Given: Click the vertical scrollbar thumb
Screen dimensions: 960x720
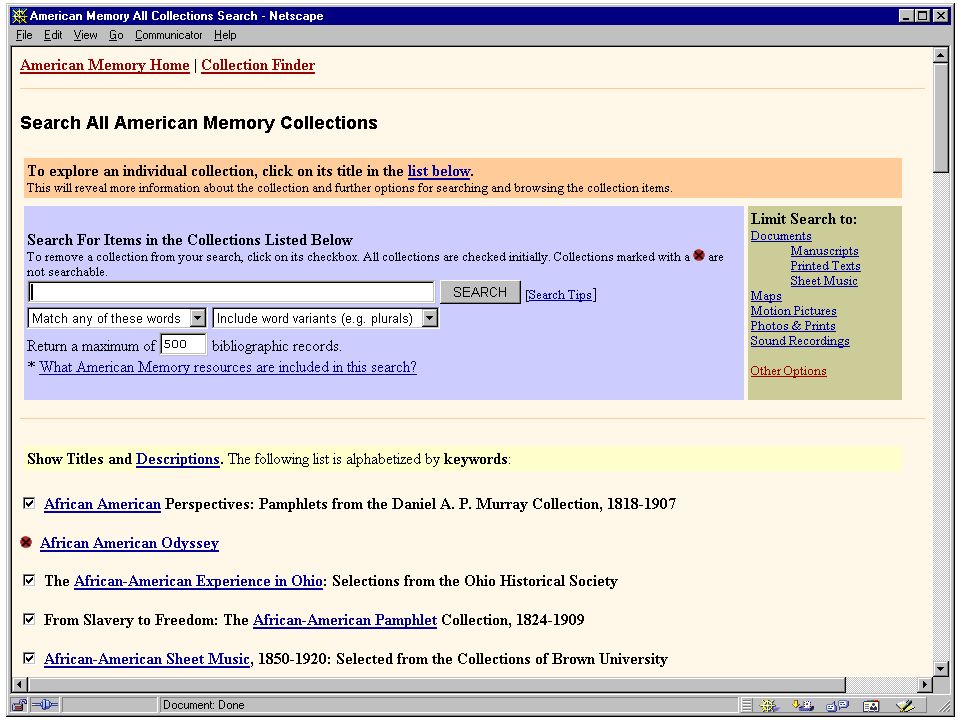Looking at the screenshot, I should pos(941,118).
